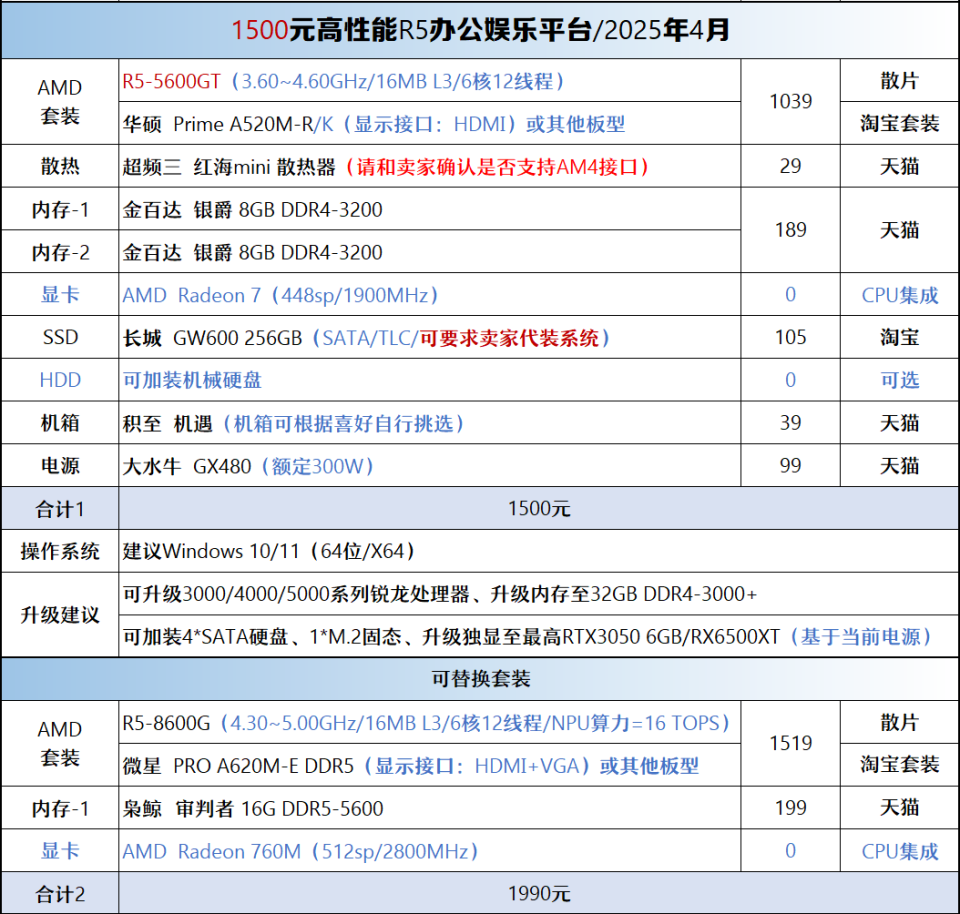Click the 华硕 Prime A520M-R/K motherboard cell
960x914 pixels.
tap(430, 124)
